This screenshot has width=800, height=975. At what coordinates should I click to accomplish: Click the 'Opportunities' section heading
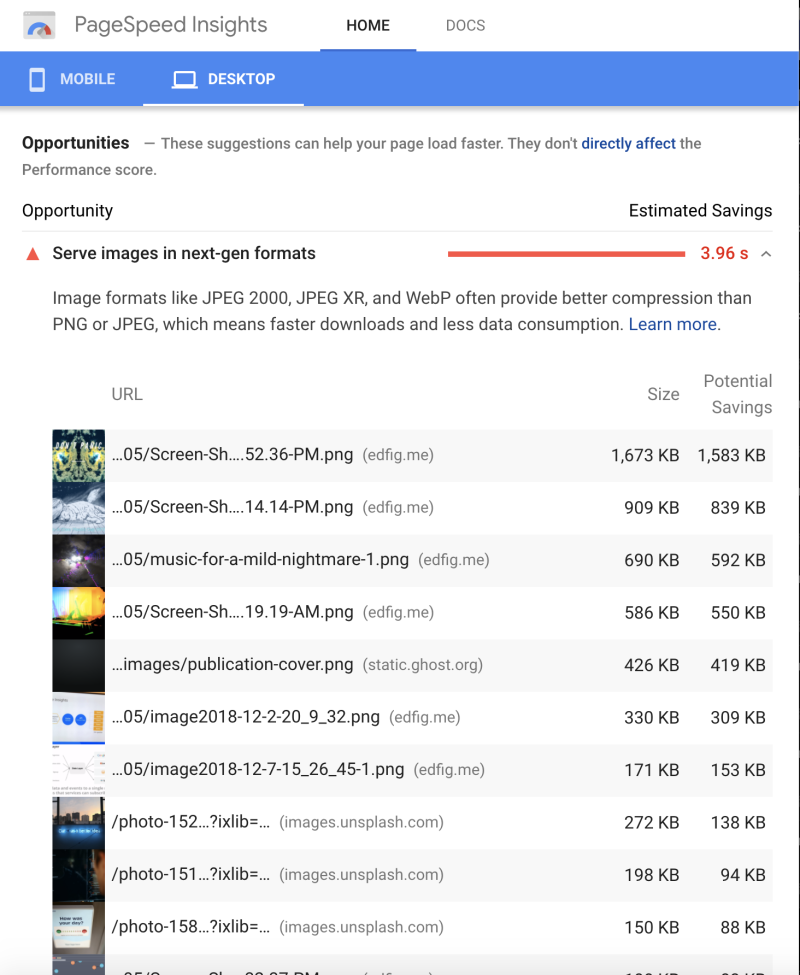tap(75, 143)
